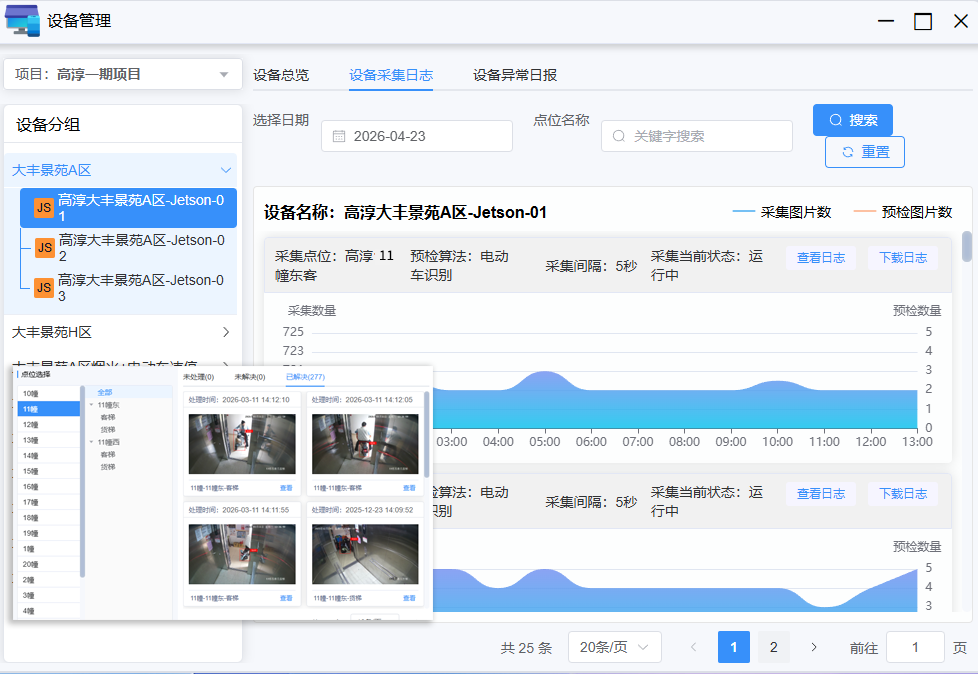978x674 pixels.
Task: Collapse 11幢西 tree node in popup
Action: click(x=92, y=442)
